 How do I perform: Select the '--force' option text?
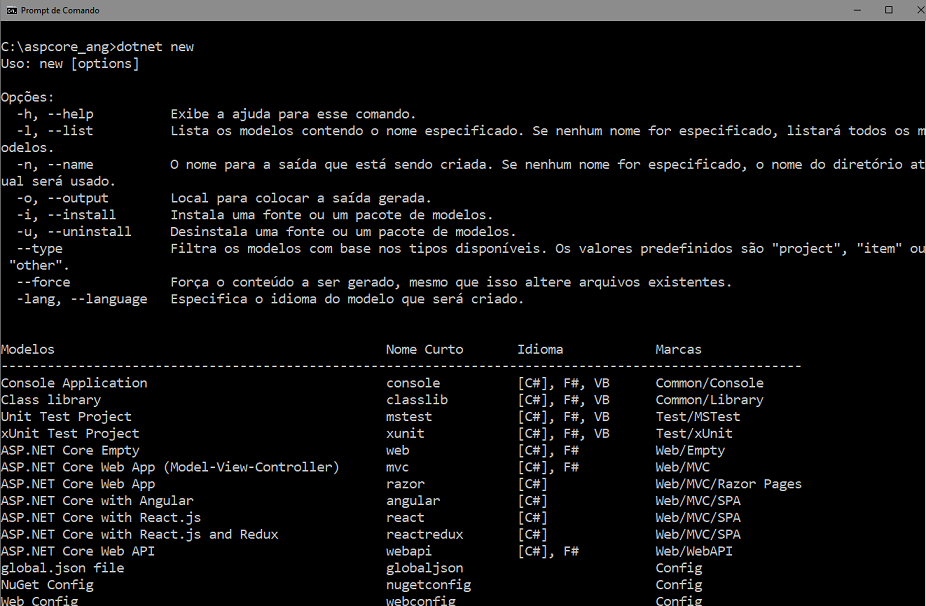click(x=43, y=282)
